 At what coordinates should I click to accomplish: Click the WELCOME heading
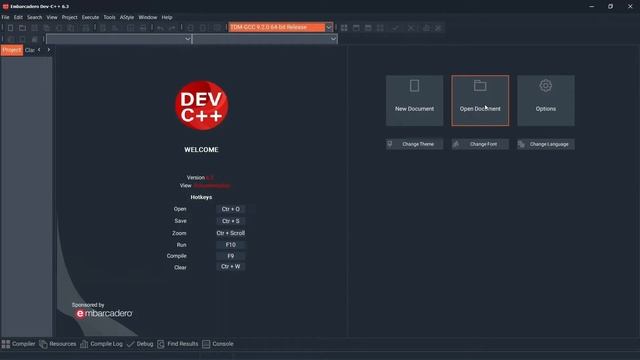click(201, 150)
